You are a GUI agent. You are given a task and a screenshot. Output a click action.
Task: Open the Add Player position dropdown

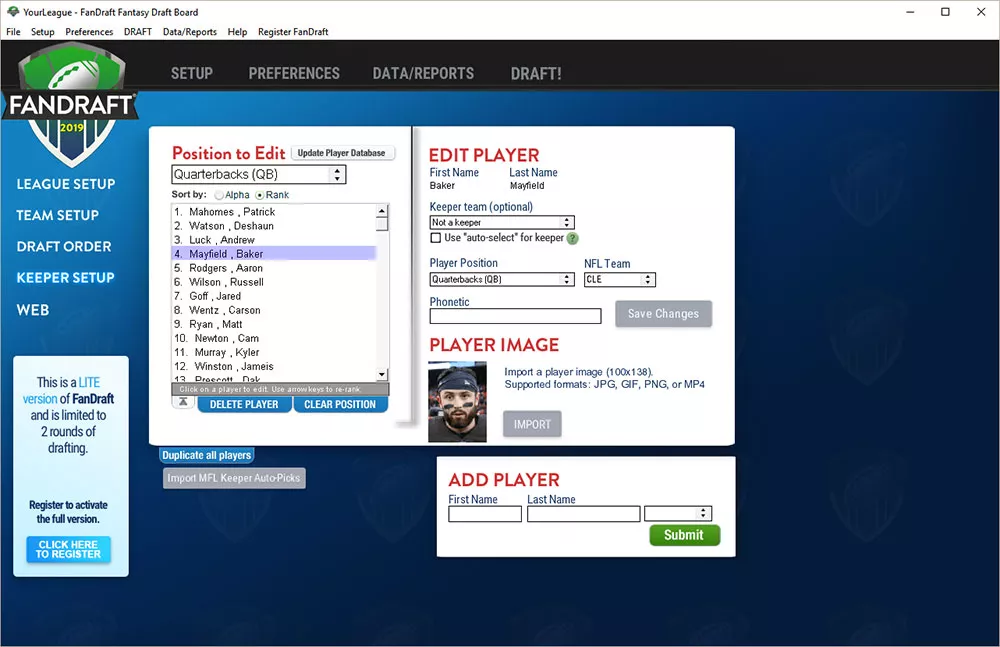pyautogui.click(x=678, y=514)
